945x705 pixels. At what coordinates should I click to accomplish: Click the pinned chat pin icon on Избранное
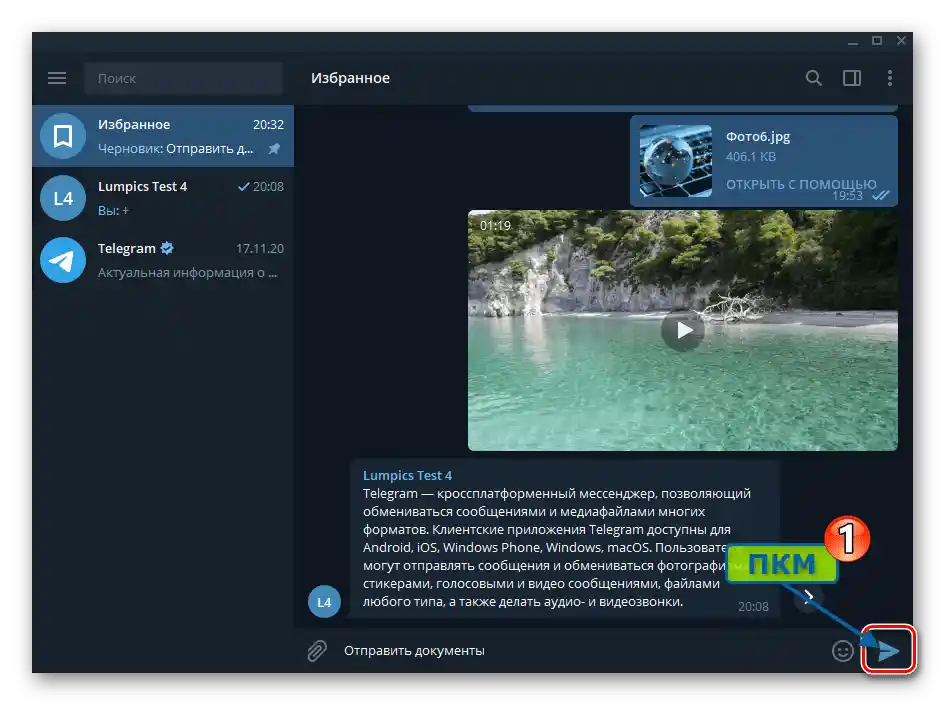tap(274, 148)
